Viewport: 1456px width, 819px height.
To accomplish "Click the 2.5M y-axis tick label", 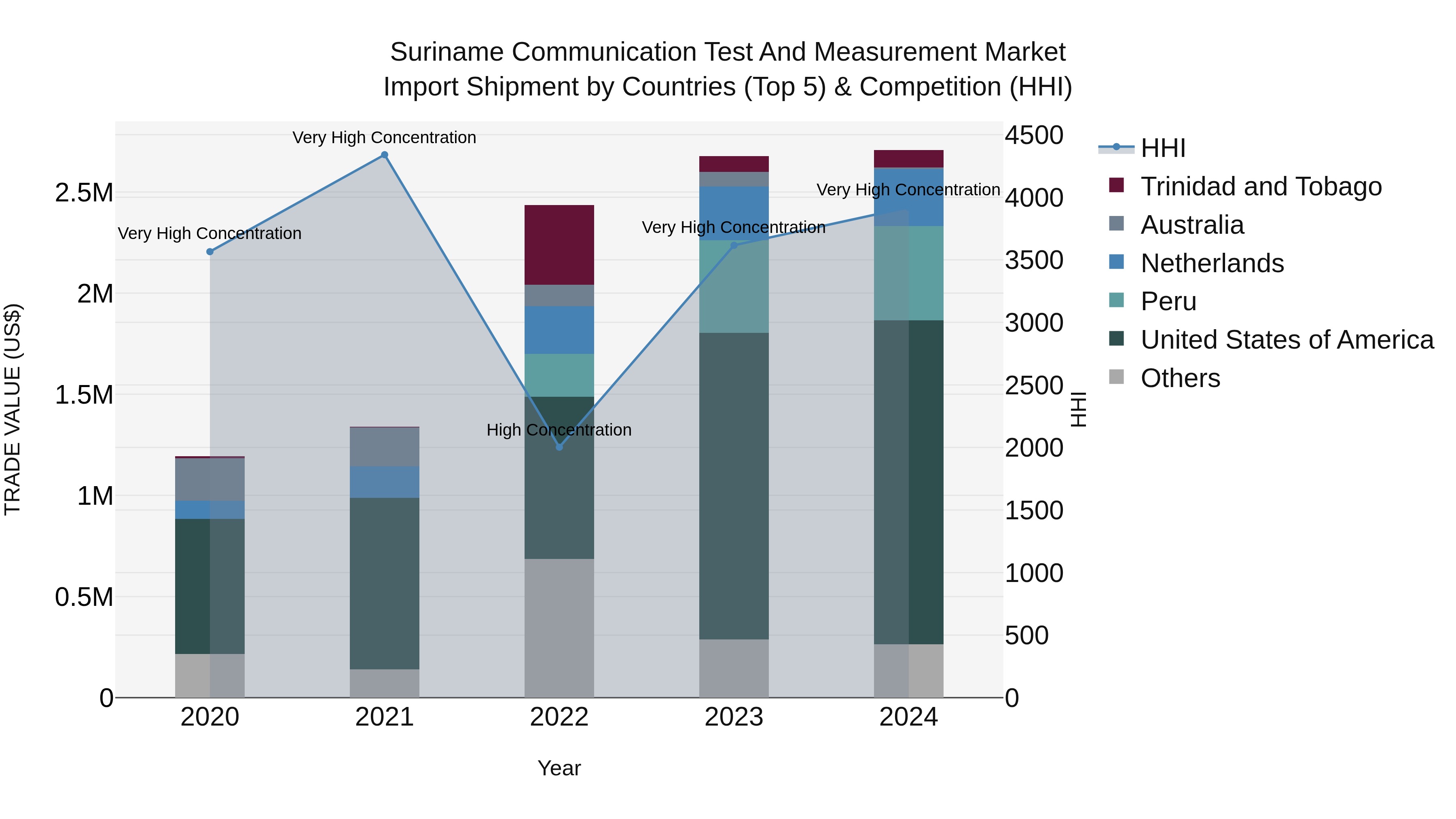I will coord(84,193).
